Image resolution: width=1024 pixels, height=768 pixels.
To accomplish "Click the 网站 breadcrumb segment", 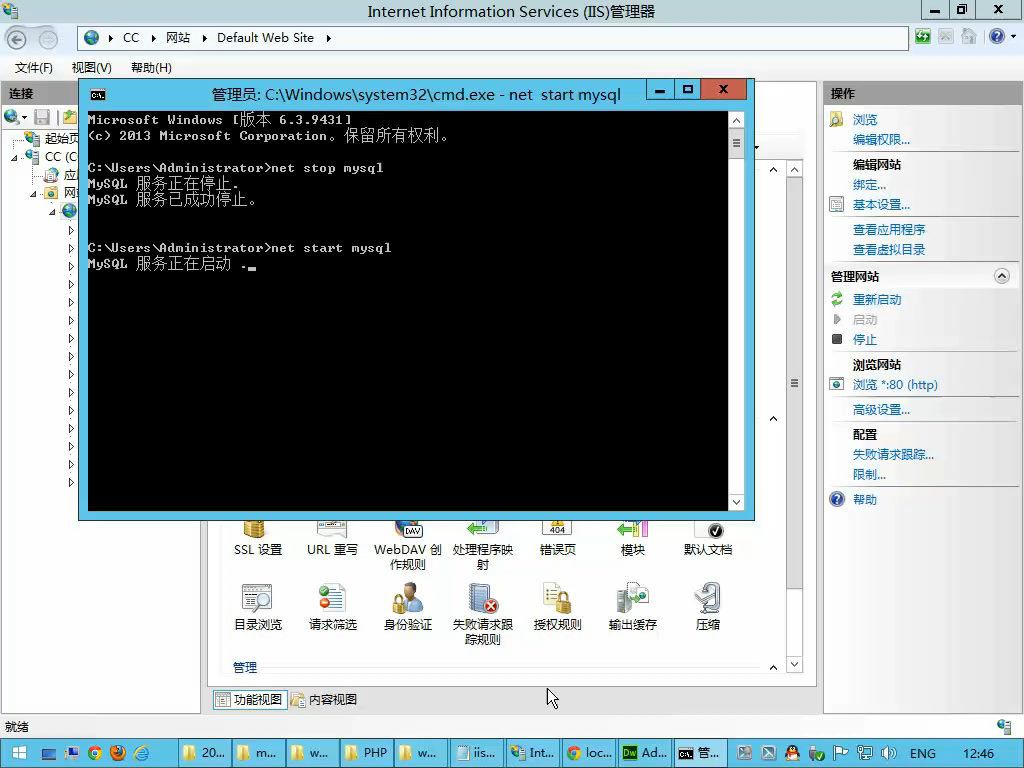I will 178,38.
